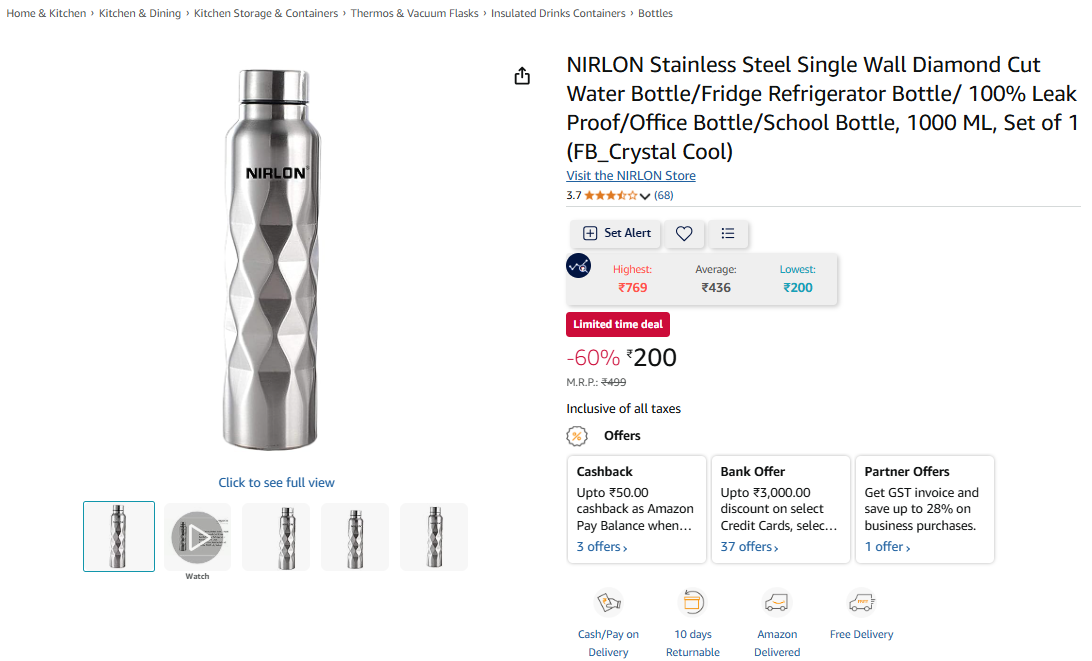The image size is (1092, 661).
Task: Play the product video thumbnail
Action: click(197, 537)
